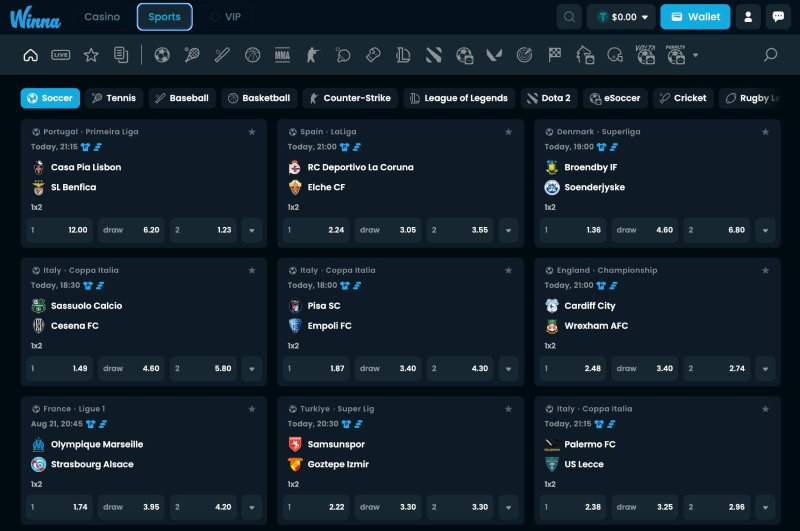Open the bet slip documents icon

tap(121, 55)
